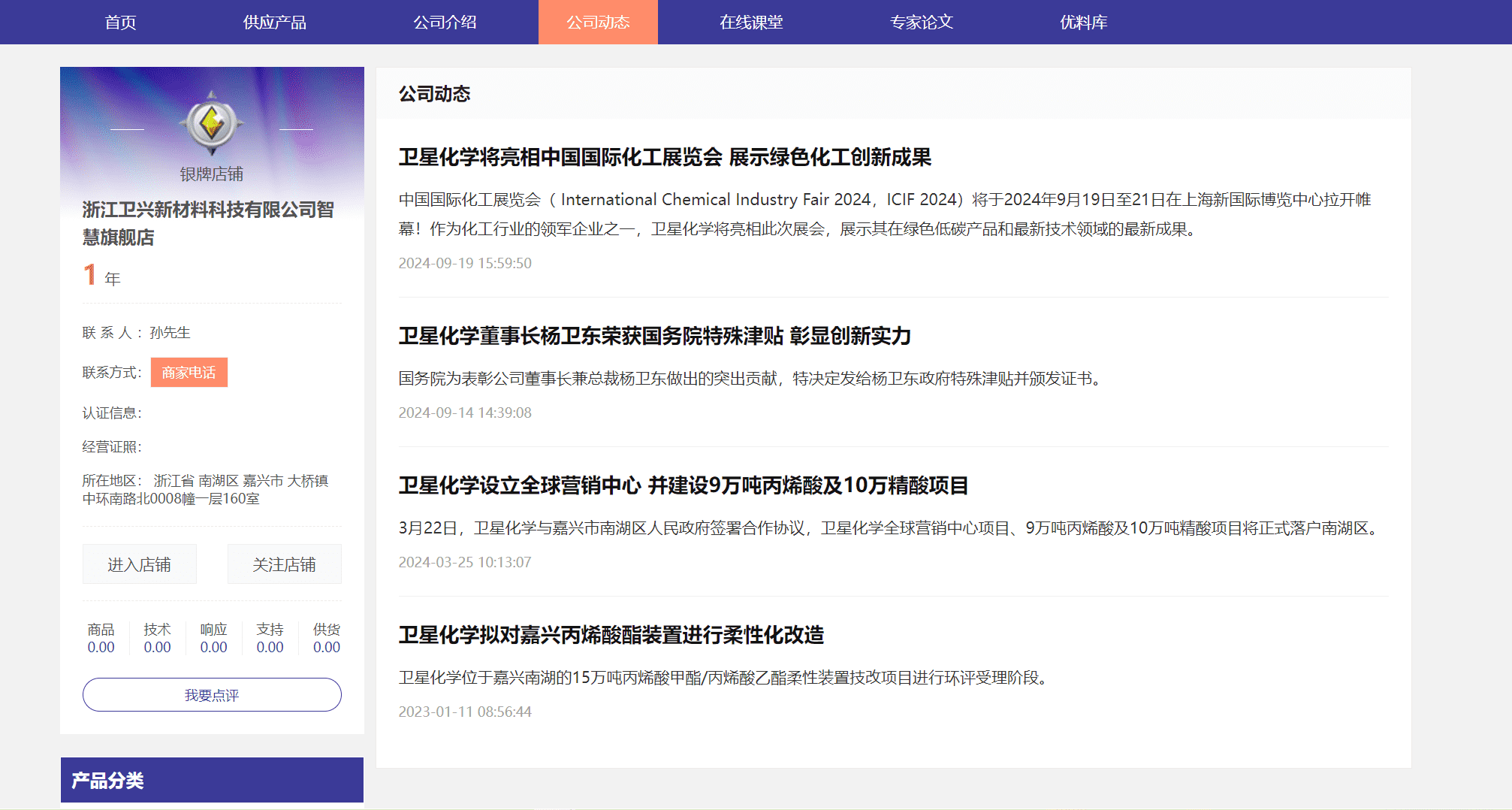
Task: Click the 商家电话 contact button
Action: [189, 373]
